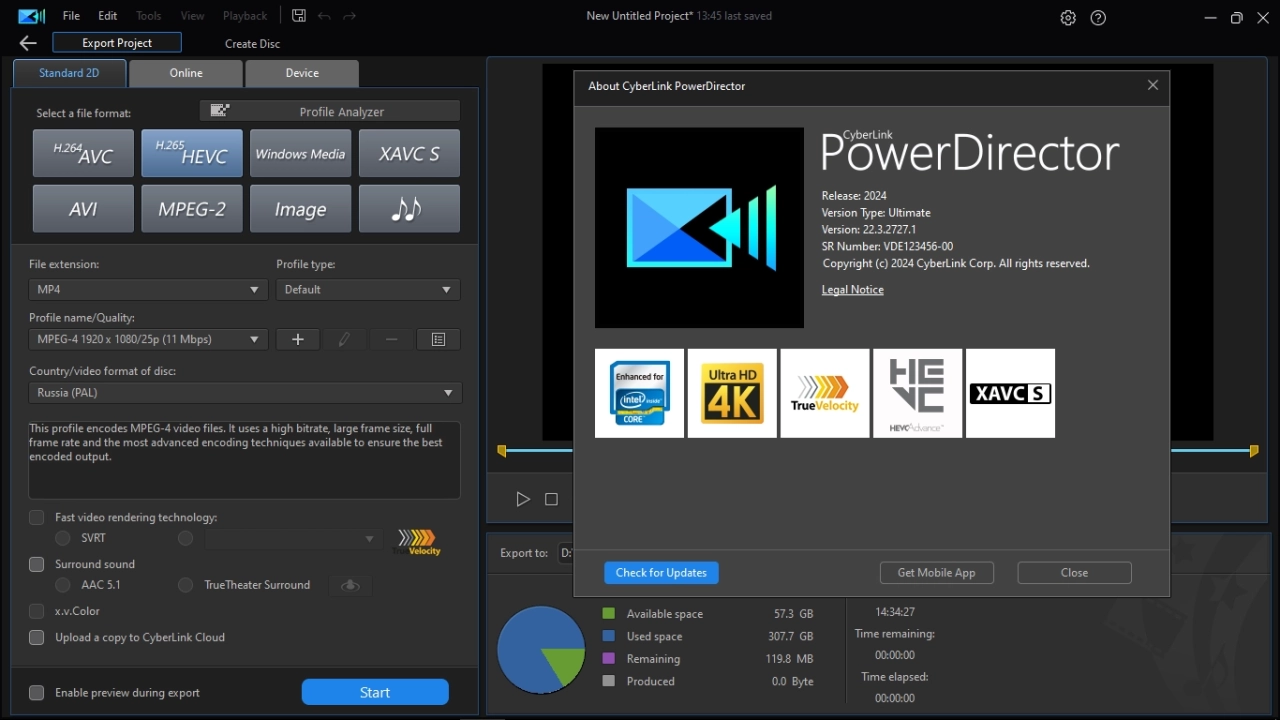Open settings gear icon in title bar
1280x720 pixels.
tap(1068, 18)
